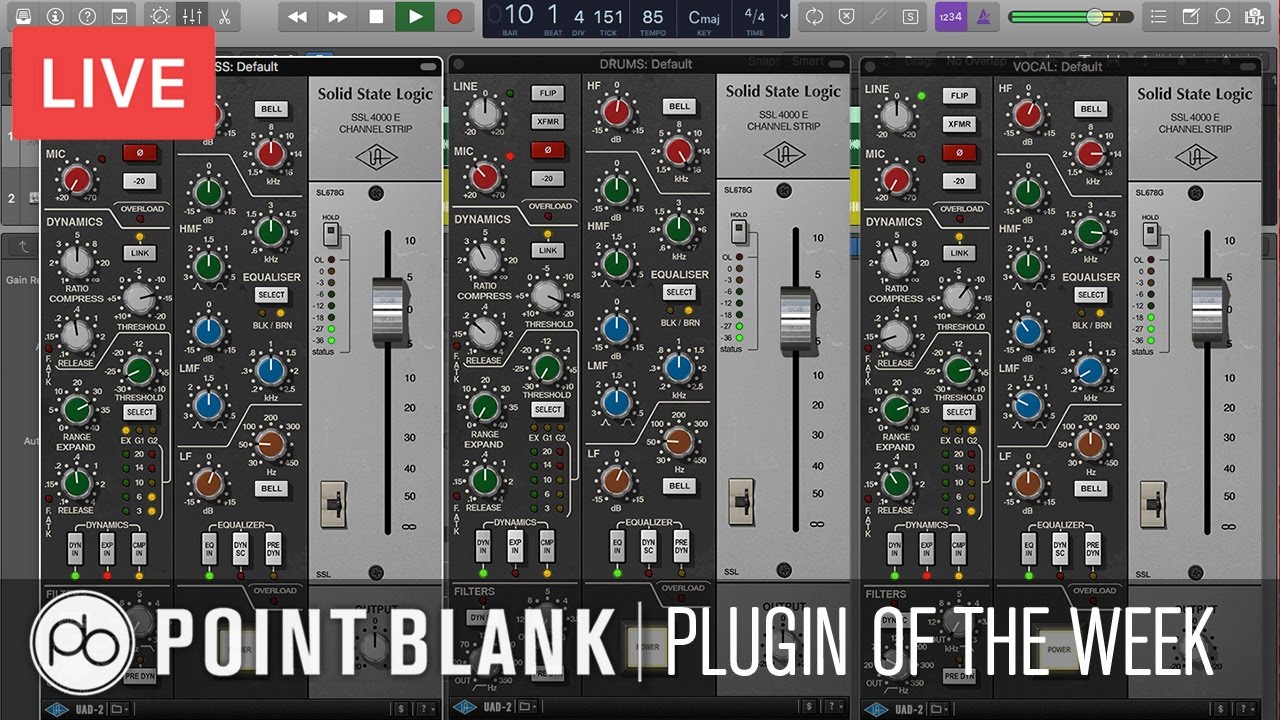
Task: Open the Note Pad icon
Action: click(x=1190, y=16)
